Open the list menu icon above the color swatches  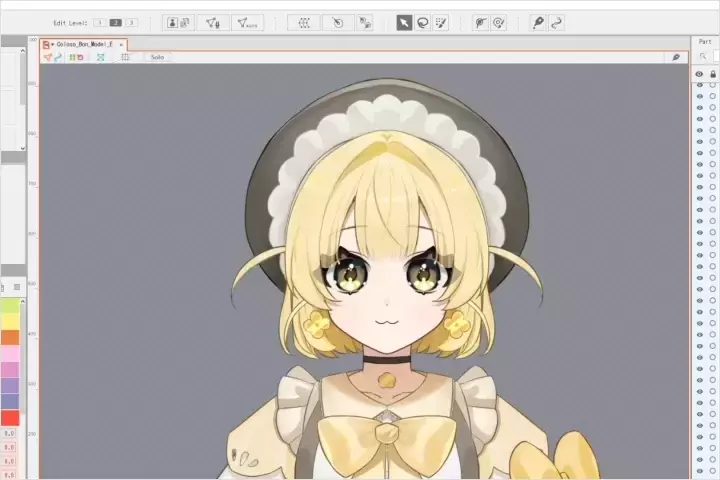coord(17,287)
